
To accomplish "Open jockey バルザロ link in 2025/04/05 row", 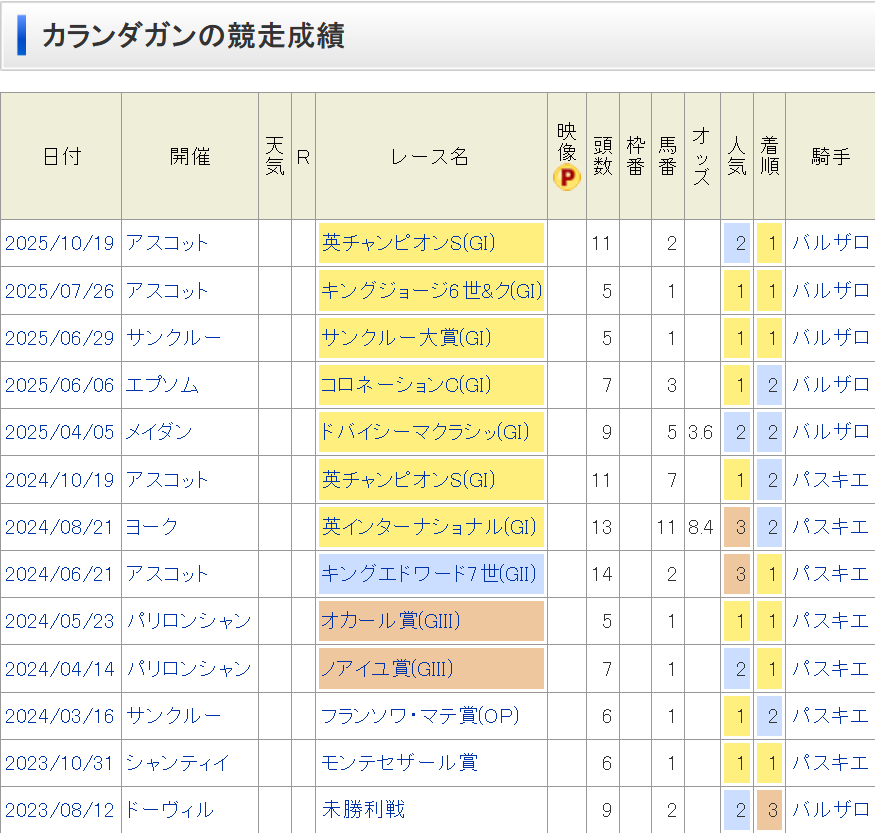I will tap(831, 432).
